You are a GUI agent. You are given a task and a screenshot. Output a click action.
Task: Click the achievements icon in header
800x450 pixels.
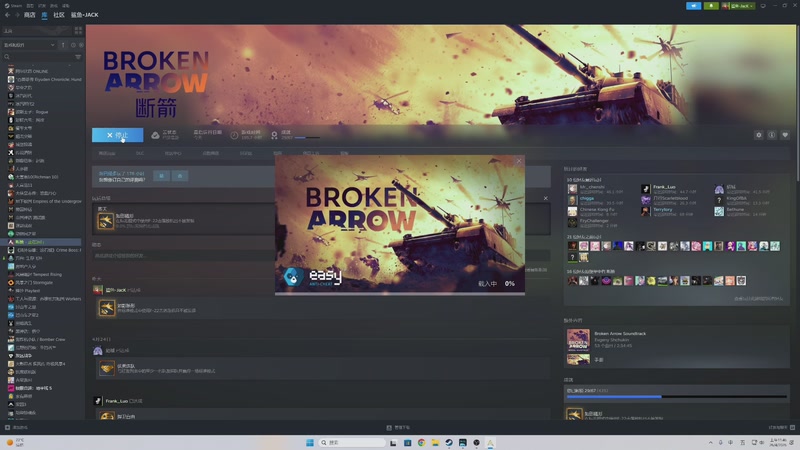pyautogui.click(x=274, y=135)
